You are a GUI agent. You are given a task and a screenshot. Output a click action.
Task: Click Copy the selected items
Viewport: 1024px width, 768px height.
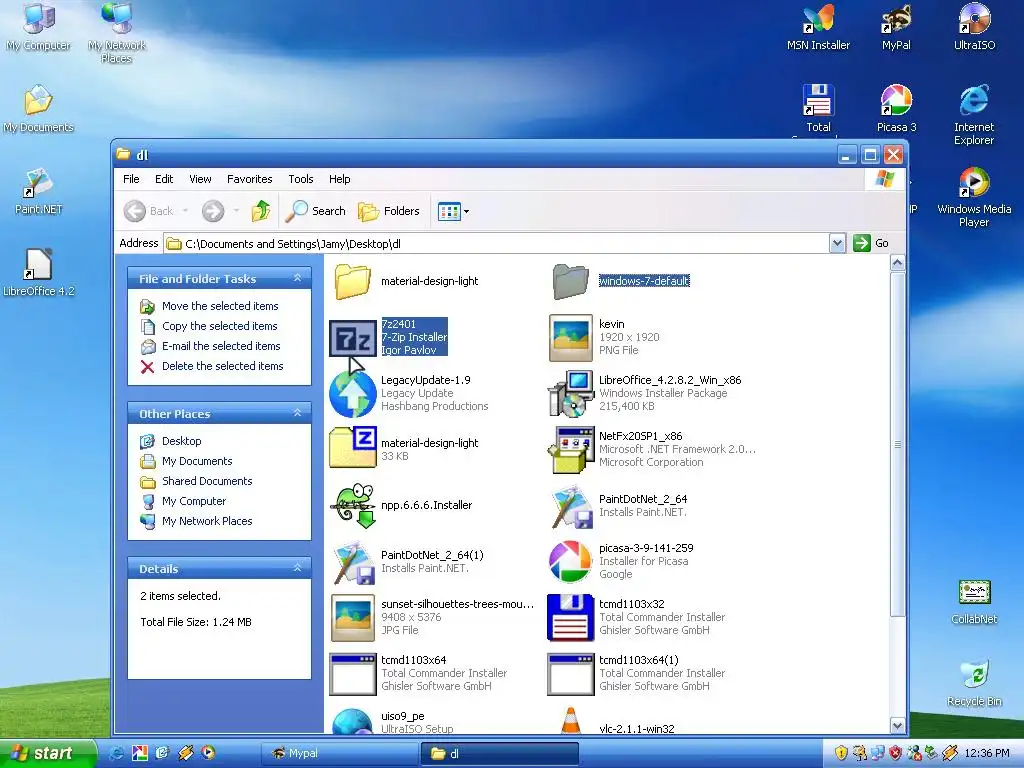tap(219, 326)
